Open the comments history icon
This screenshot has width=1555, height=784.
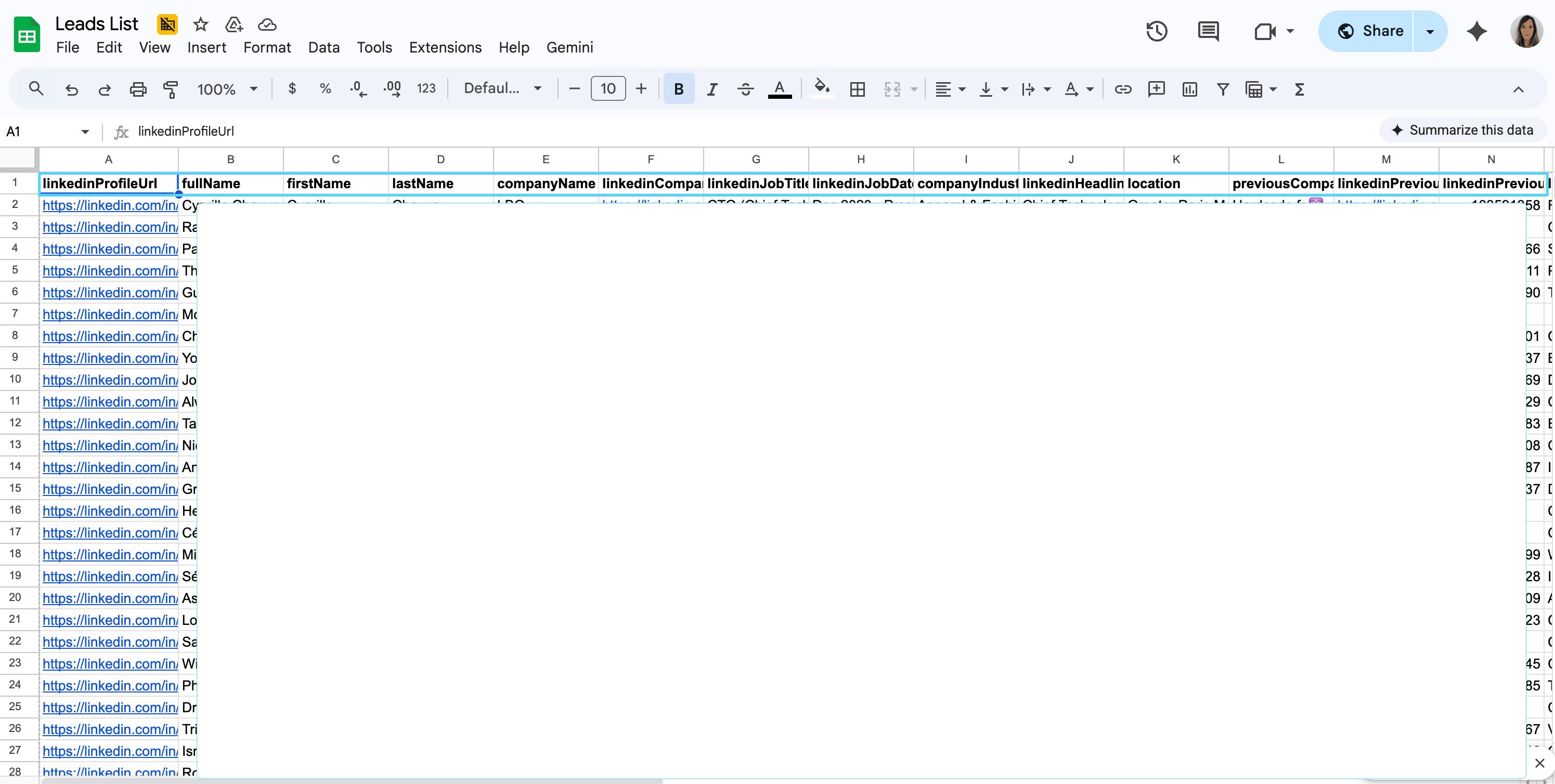(1209, 31)
